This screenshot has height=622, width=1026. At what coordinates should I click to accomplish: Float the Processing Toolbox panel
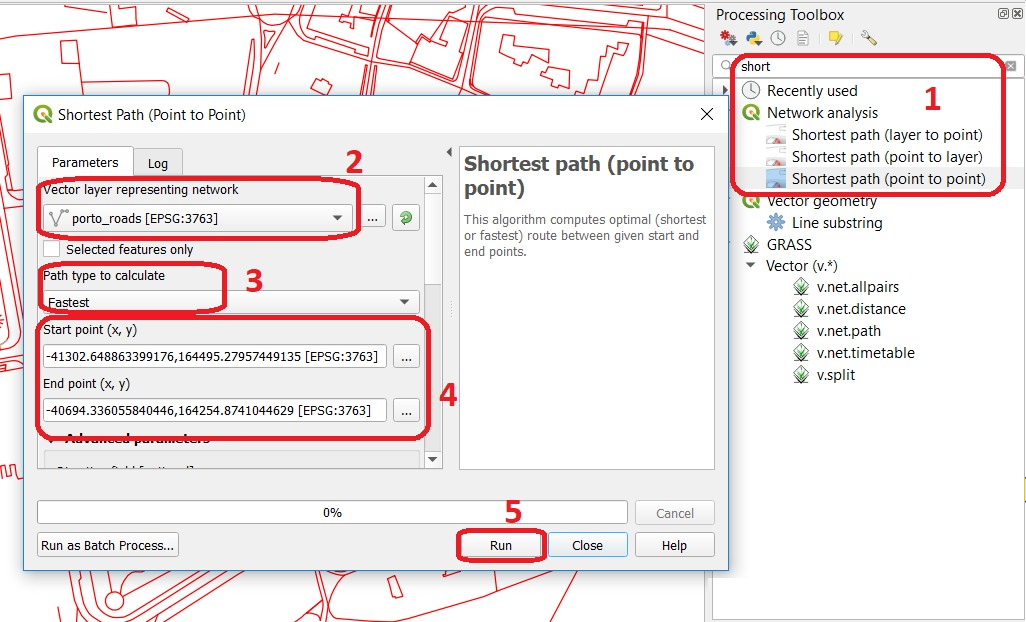tap(1003, 14)
